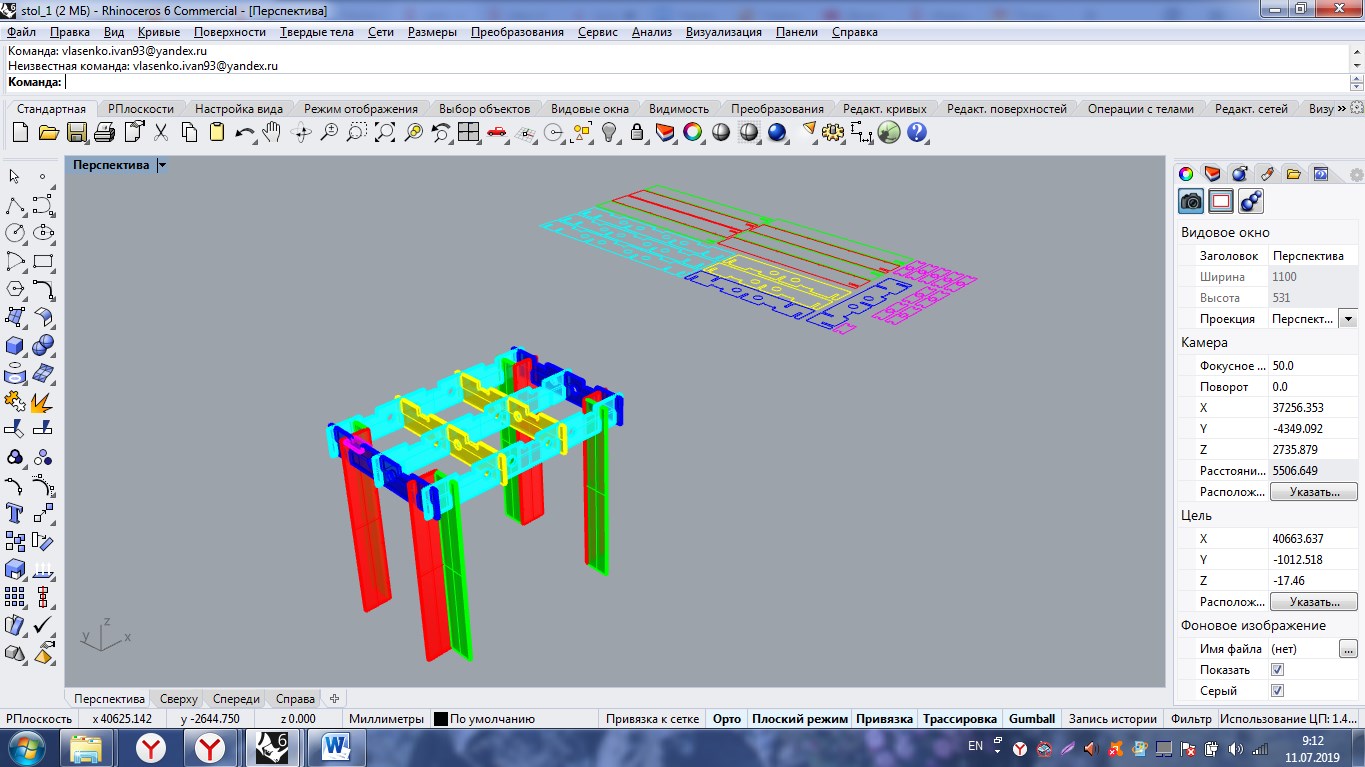
Task: Click the camera viewport properties icon
Action: point(1191,201)
